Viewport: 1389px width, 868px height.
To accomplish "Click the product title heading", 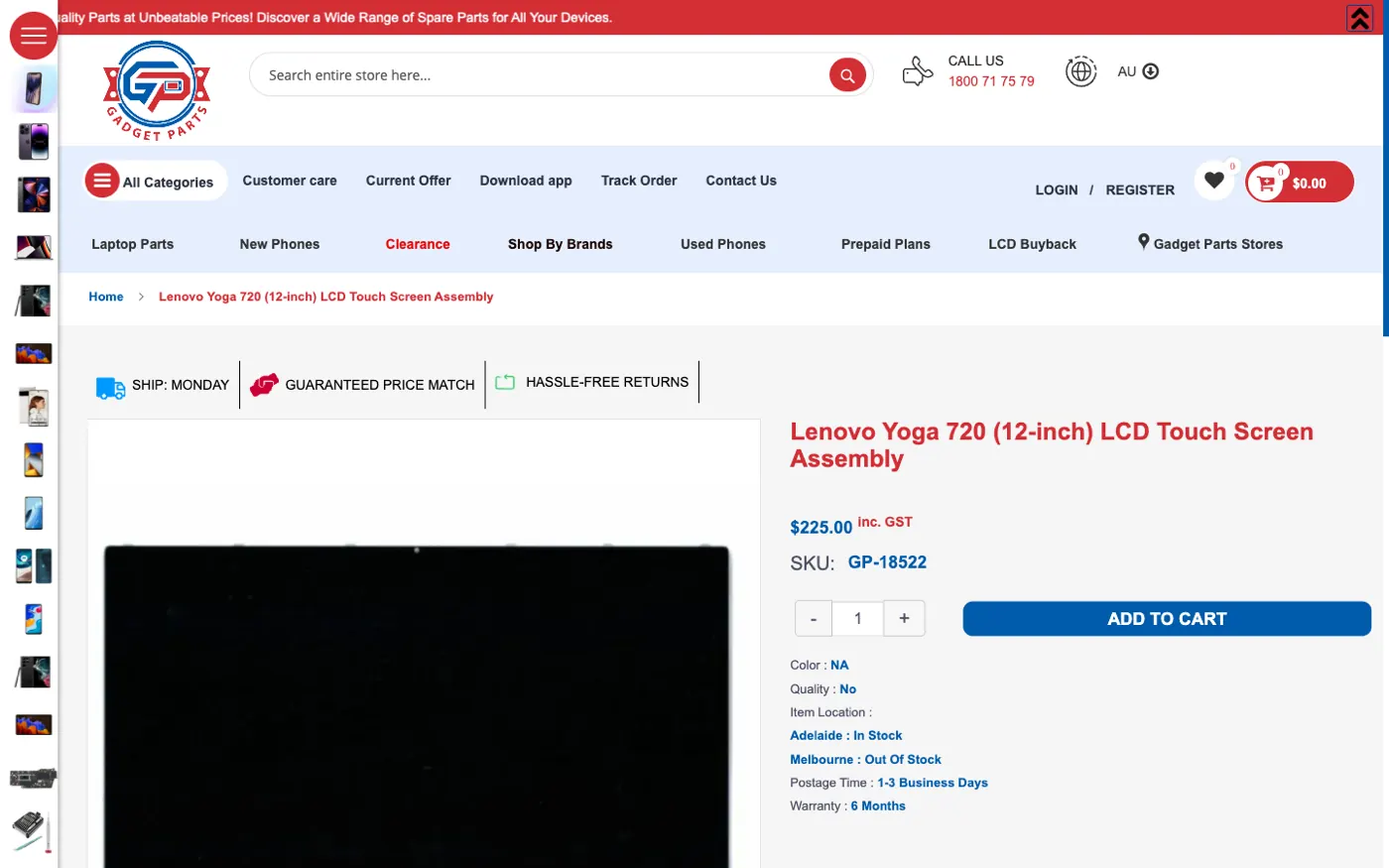I will (1052, 445).
